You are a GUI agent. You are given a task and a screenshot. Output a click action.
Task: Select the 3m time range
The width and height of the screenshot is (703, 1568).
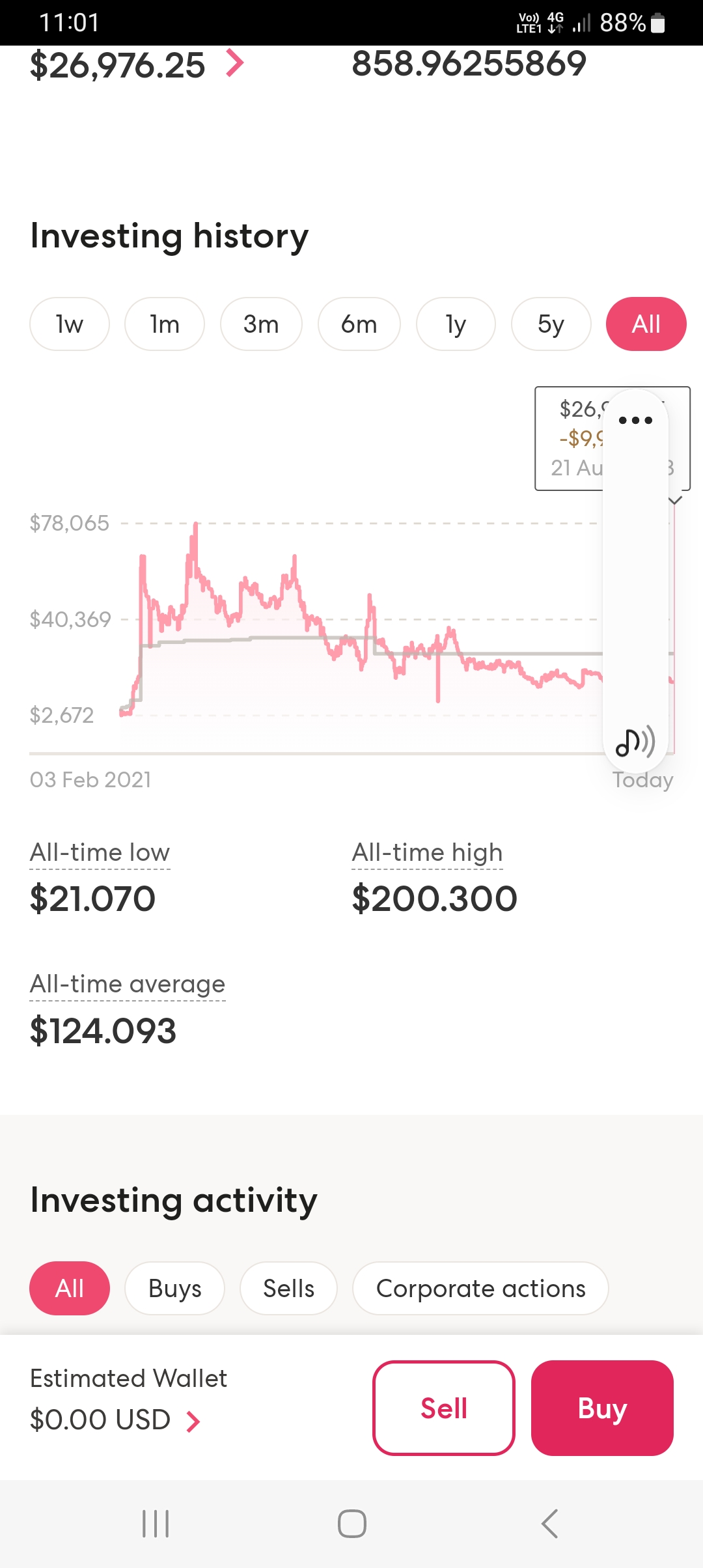coord(261,324)
